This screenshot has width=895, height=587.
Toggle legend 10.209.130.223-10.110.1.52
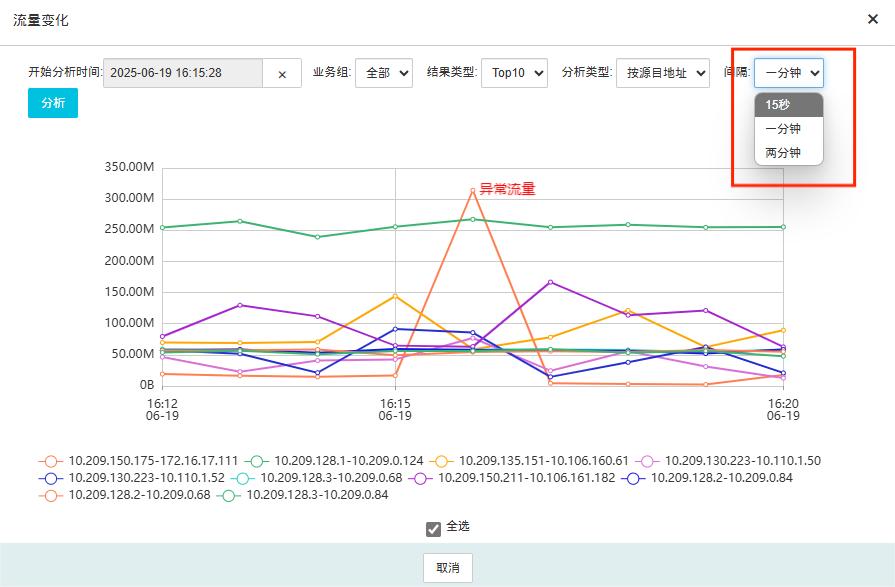coord(132,478)
